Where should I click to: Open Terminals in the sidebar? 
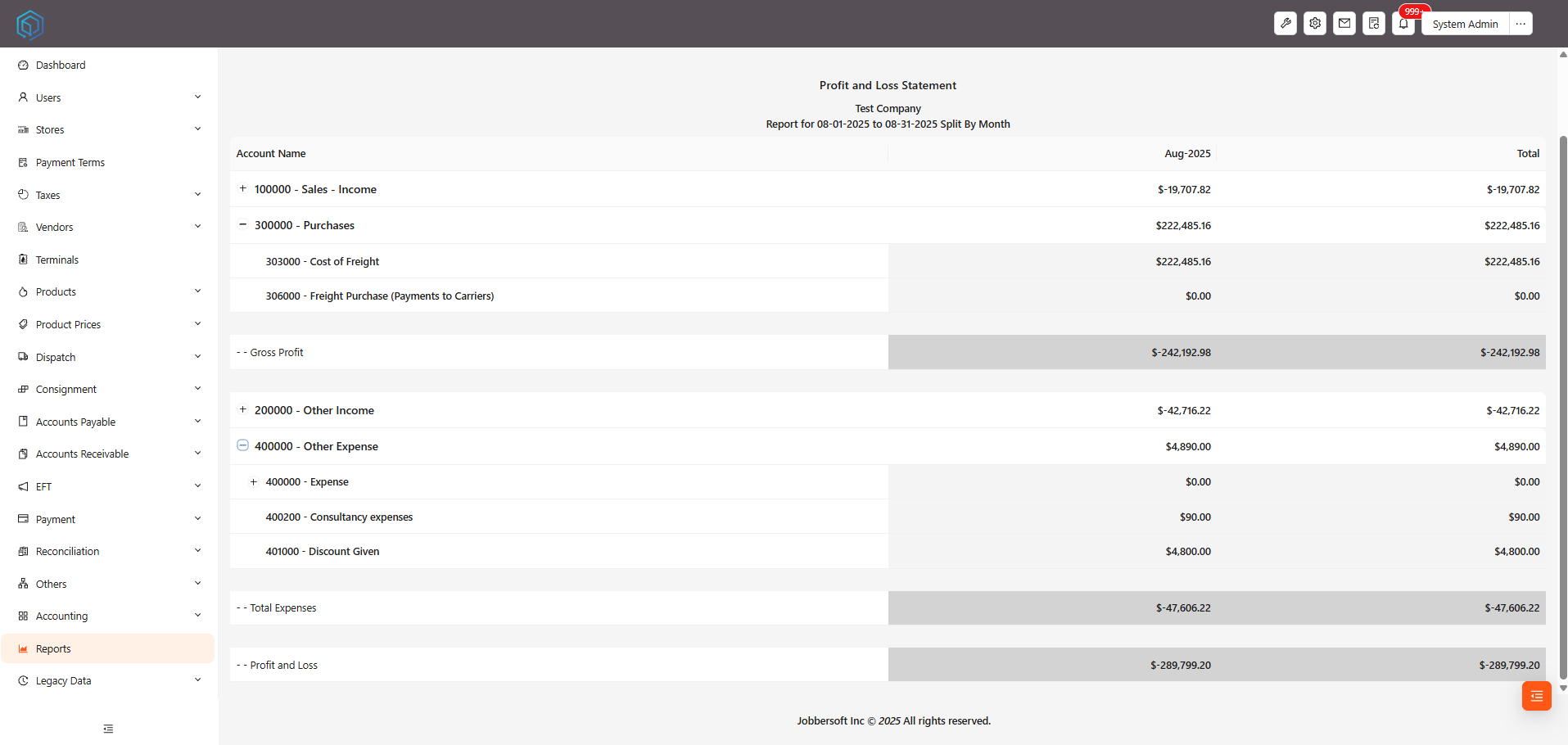108,260
